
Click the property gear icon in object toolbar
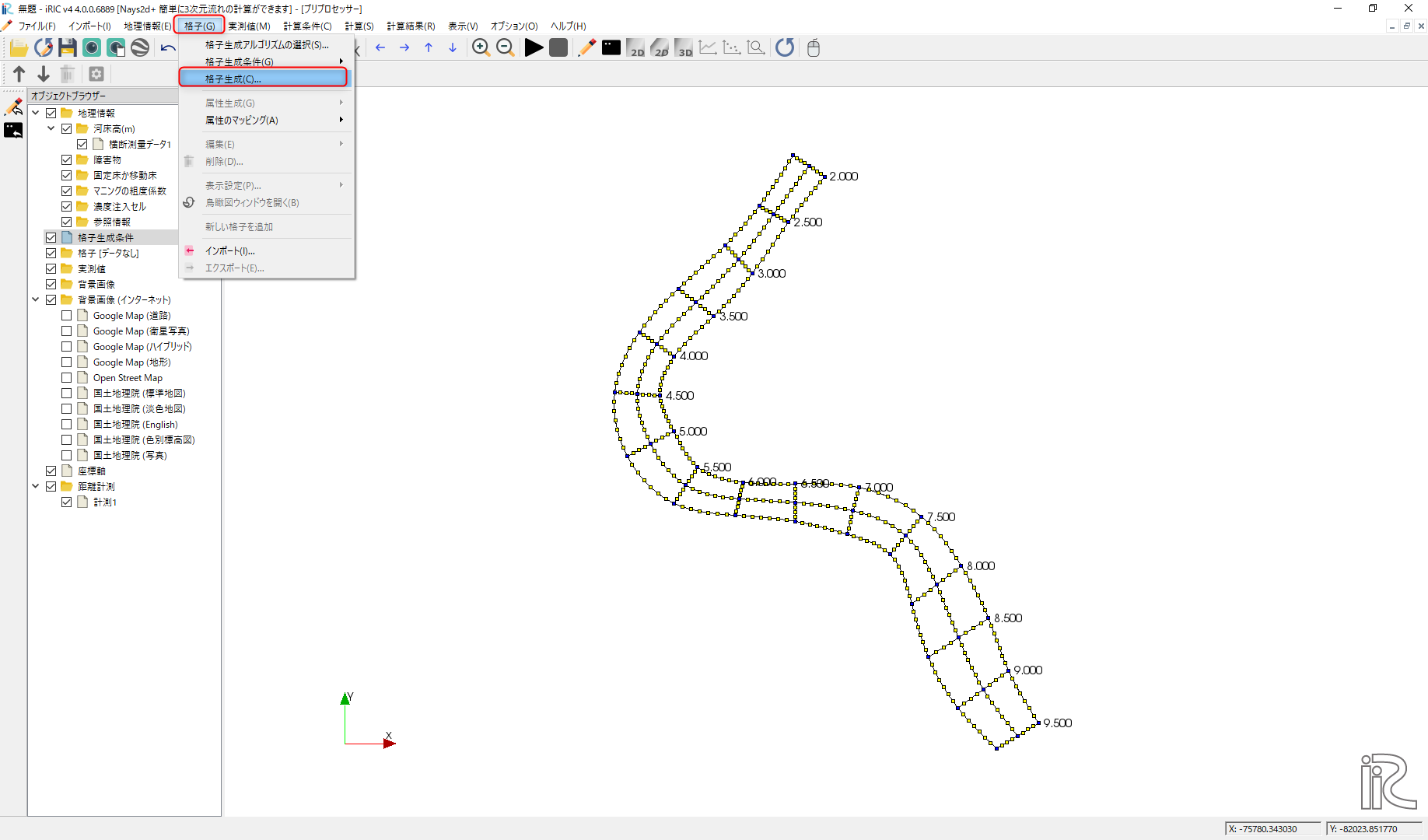tap(96, 74)
